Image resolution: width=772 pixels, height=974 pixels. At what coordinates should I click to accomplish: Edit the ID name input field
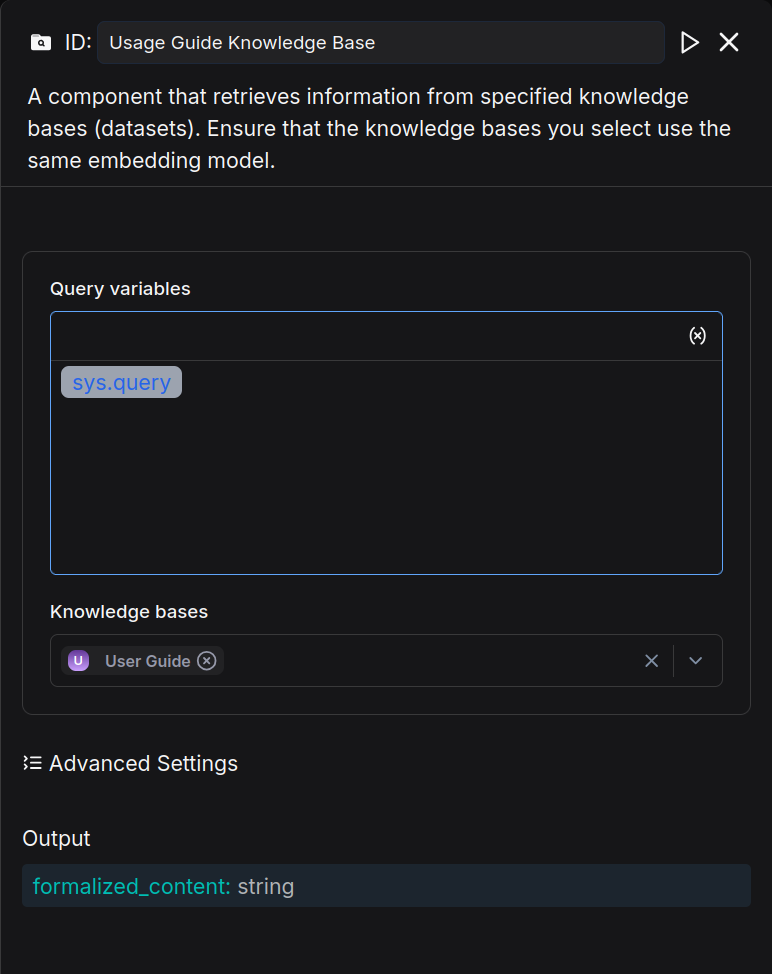[x=380, y=43]
